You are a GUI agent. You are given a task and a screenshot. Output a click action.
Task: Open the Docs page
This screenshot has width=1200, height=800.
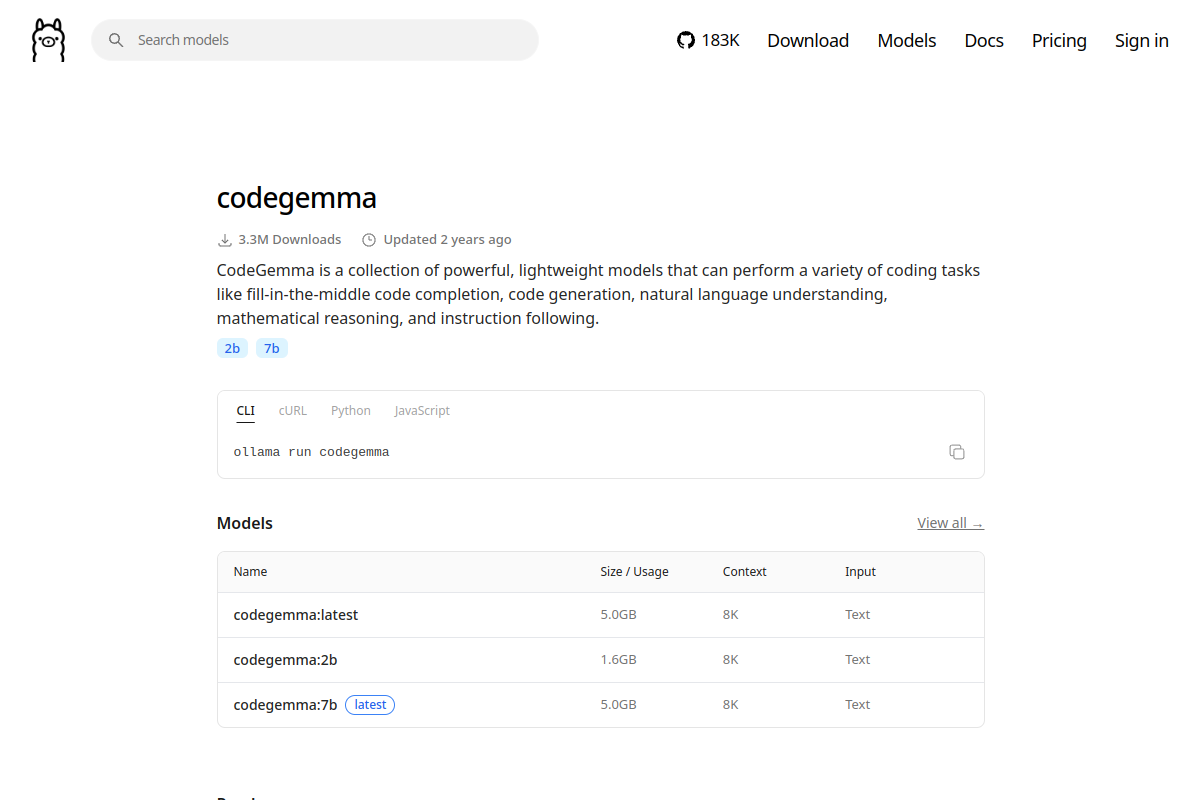point(984,40)
